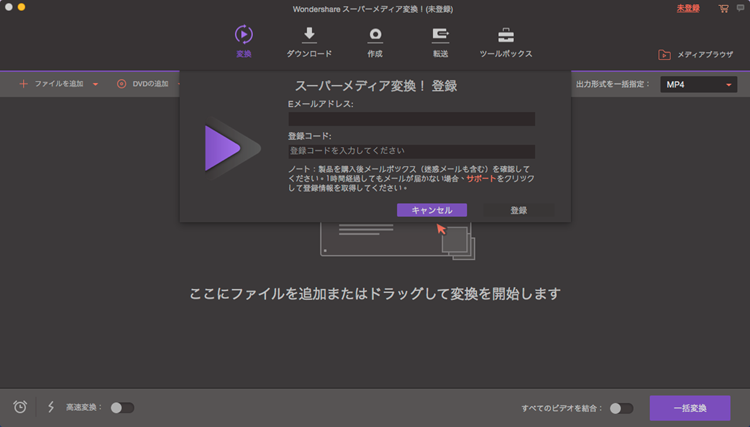Click the lightning bolt high-speed icon
Viewport: 750px width, 427px height.
(x=51, y=407)
